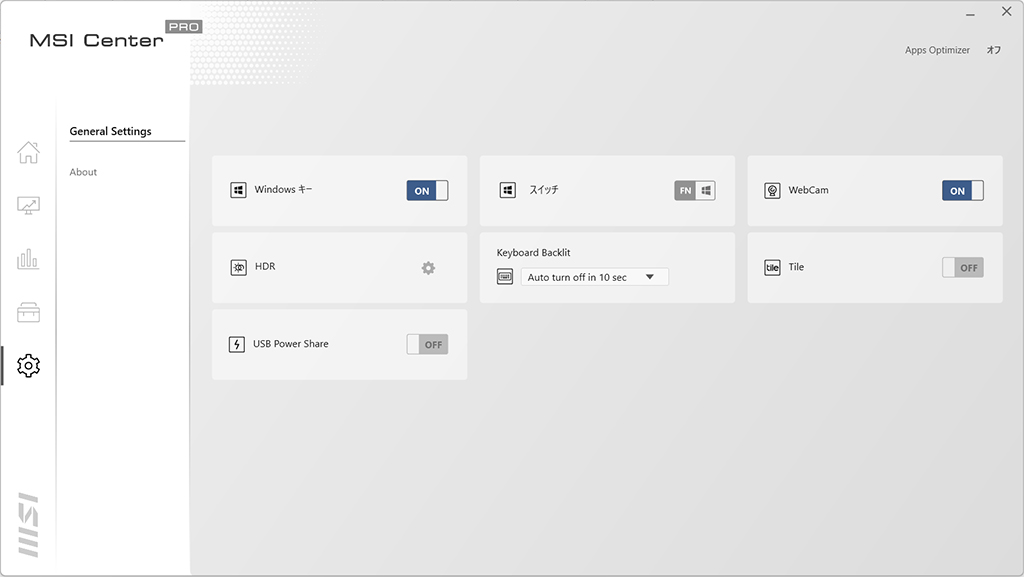This screenshot has height=577, width=1024.
Task: Swap the FN and Windows key switch
Action: point(695,191)
